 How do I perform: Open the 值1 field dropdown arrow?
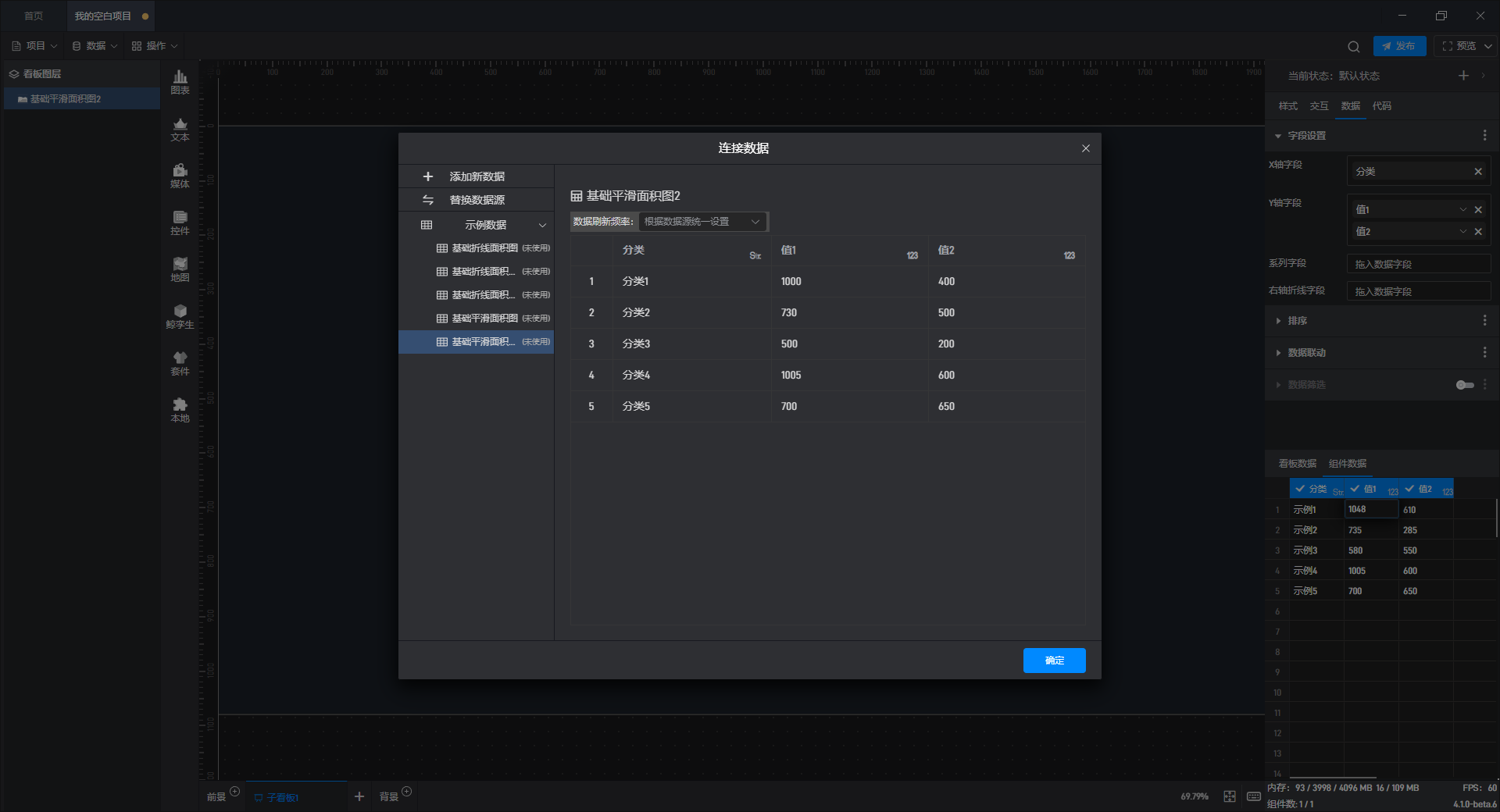[1463, 209]
